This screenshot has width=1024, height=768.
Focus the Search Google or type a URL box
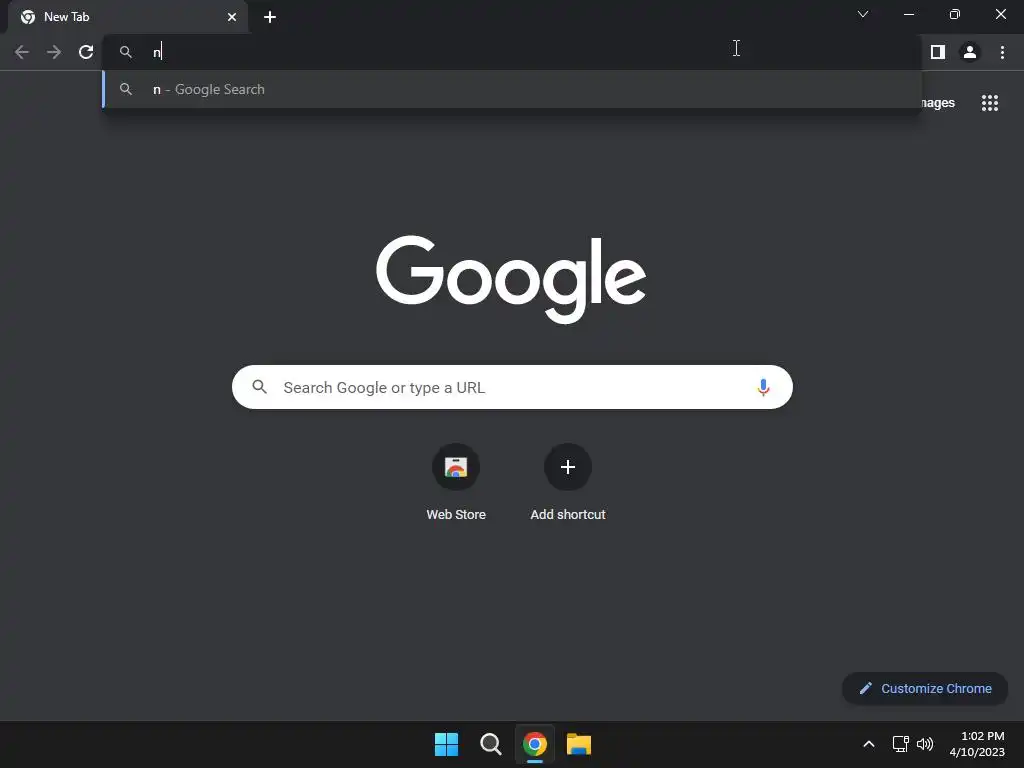pyautogui.click(x=513, y=387)
